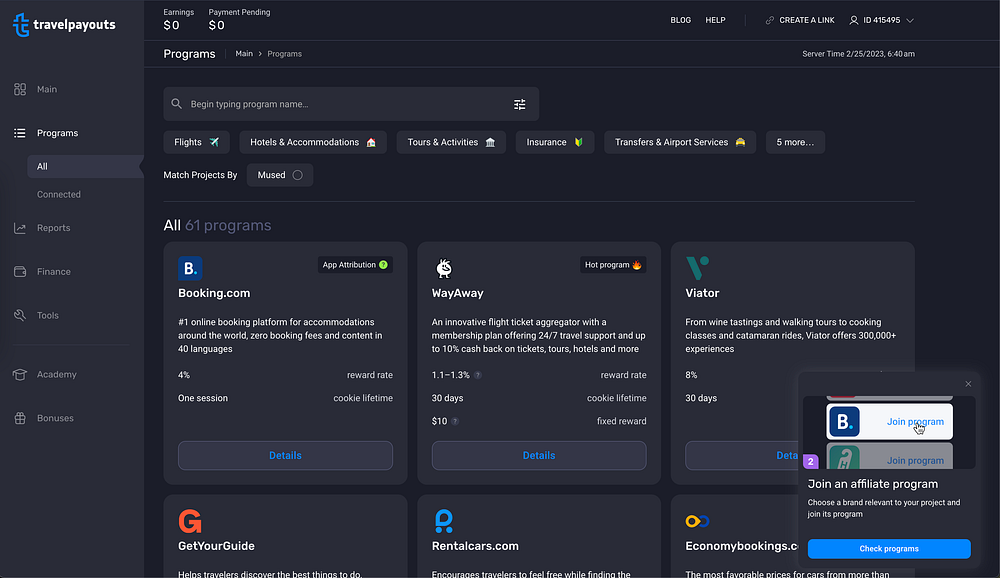Click the BLOG link
Viewport: 1000px width, 578px height.
pos(680,20)
